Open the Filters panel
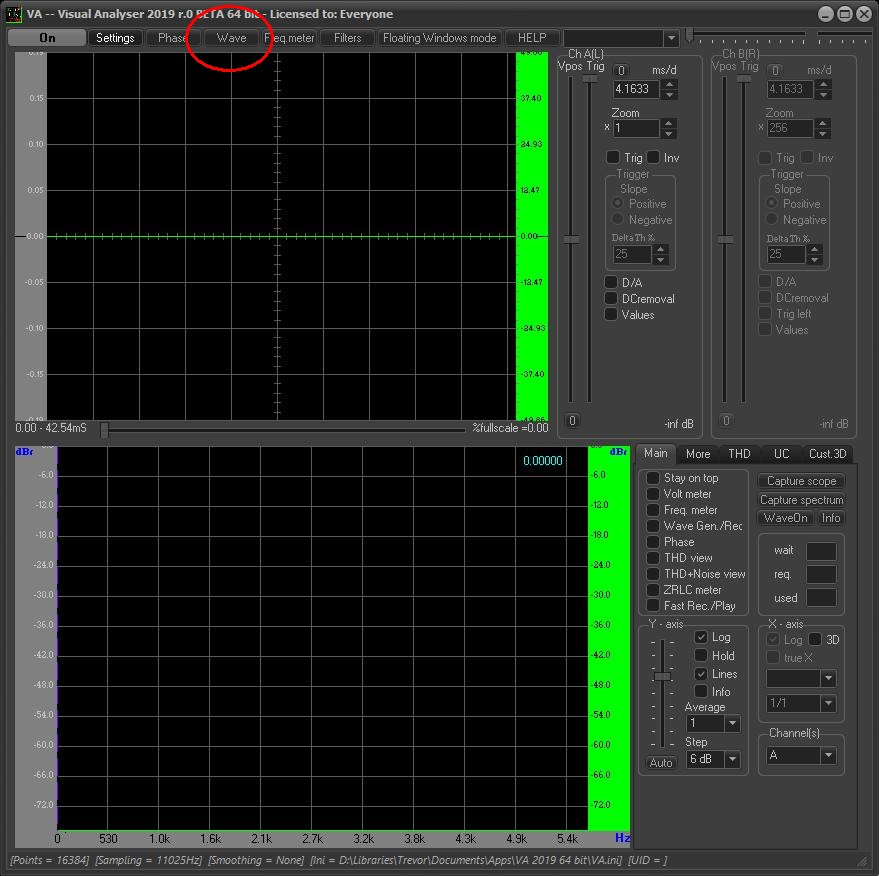The image size is (879, 876). 348,38
